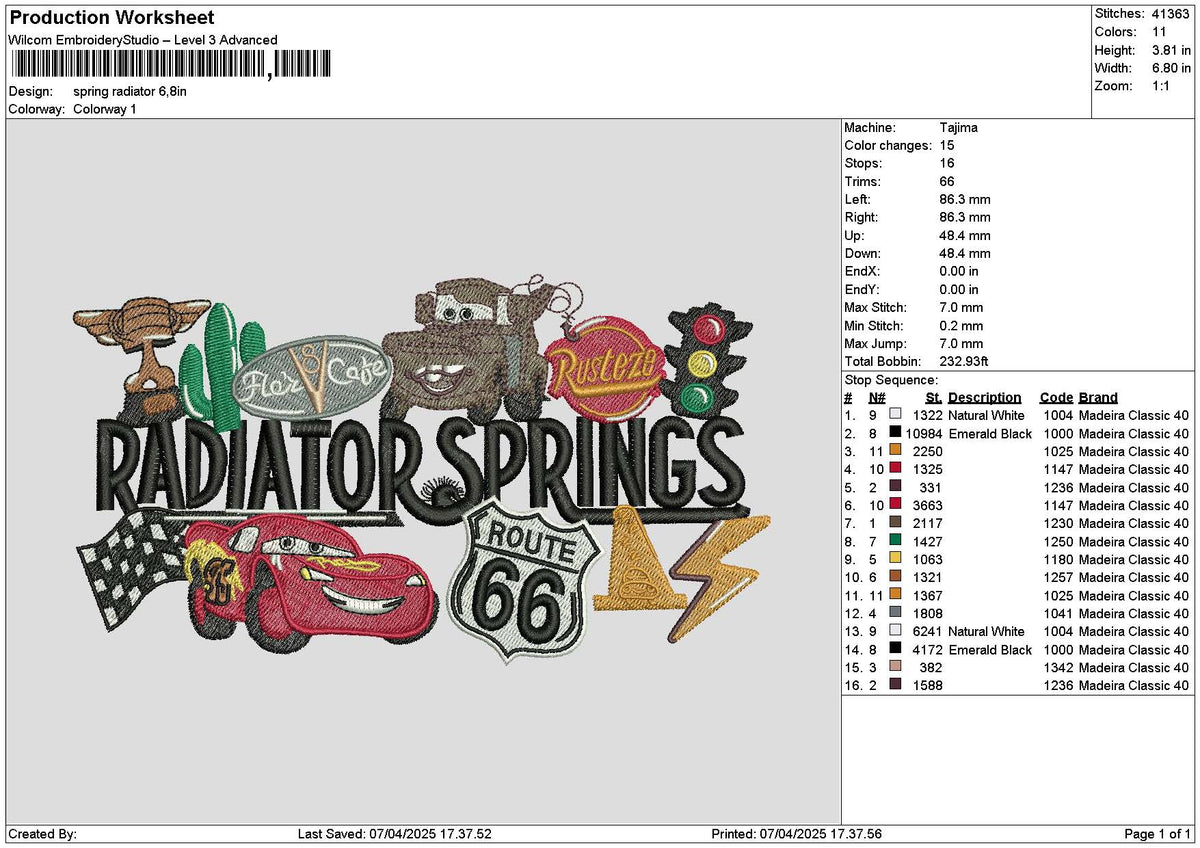The width and height of the screenshot is (1200, 848).
Task: Select the green swatch in stop 8
Action: [895, 541]
